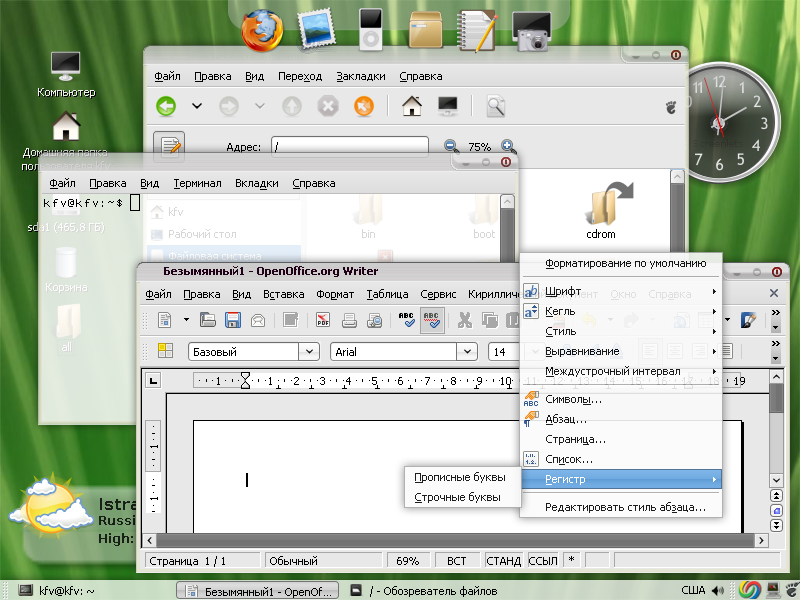Click the Reload icon in file browser

click(x=364, y=107)
